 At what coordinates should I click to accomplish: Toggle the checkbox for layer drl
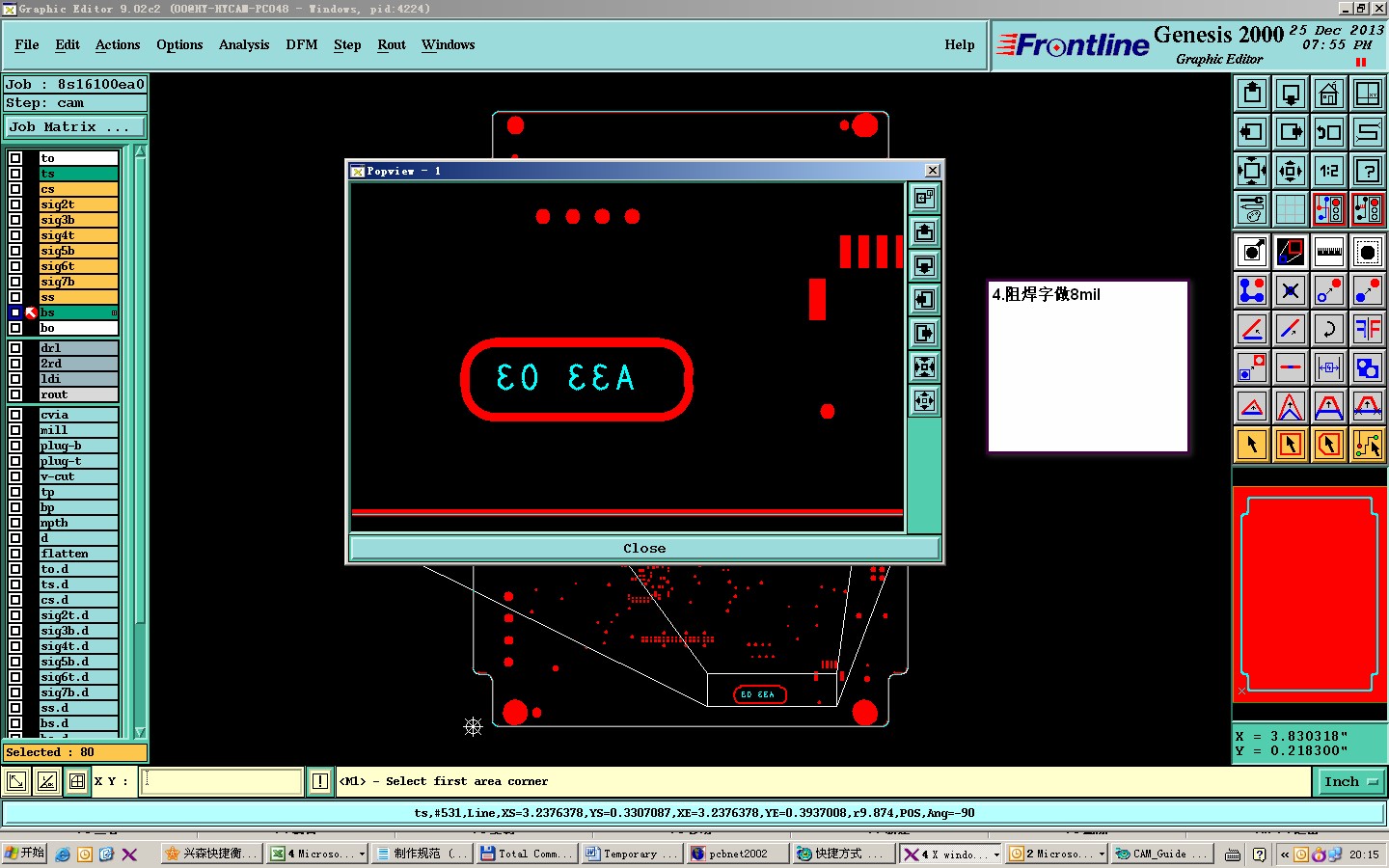click(15, 348)
